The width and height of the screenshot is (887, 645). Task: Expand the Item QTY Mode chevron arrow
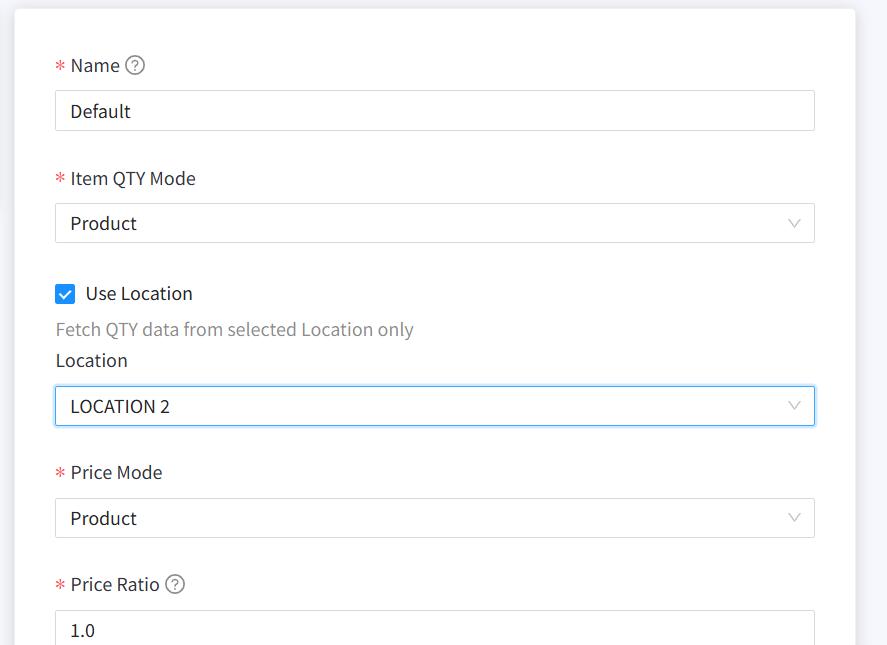point(794,224)
